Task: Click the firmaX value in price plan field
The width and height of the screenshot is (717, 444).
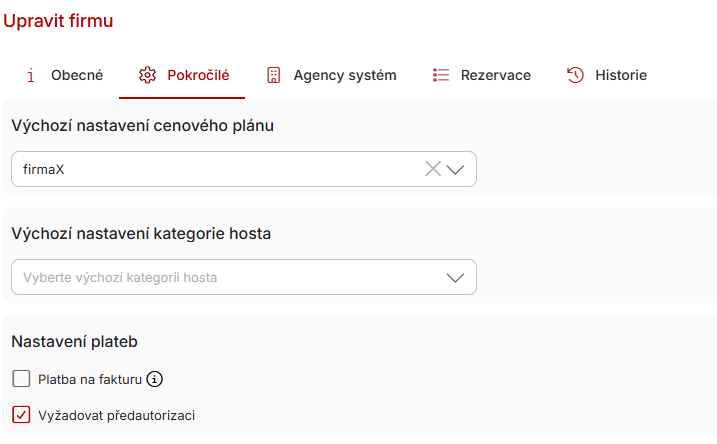Action: (44, 169)
